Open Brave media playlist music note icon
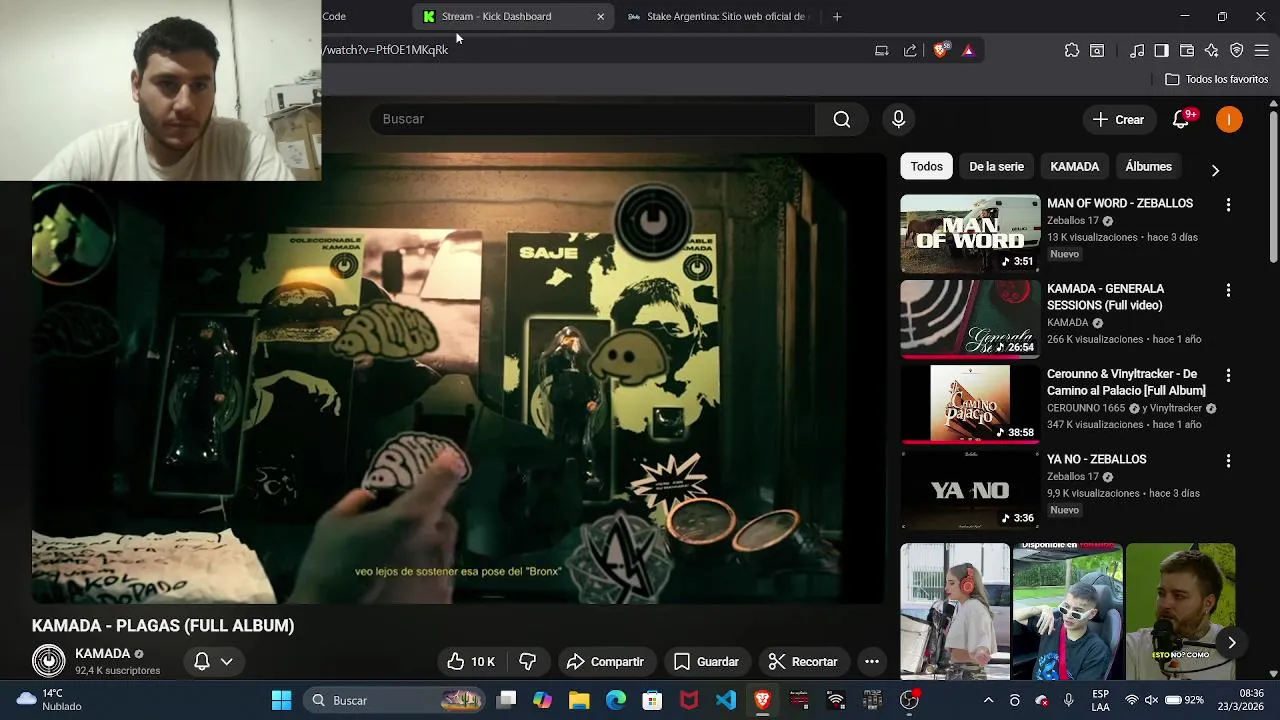This screenshot has height=720, width=1280. 1137,50
